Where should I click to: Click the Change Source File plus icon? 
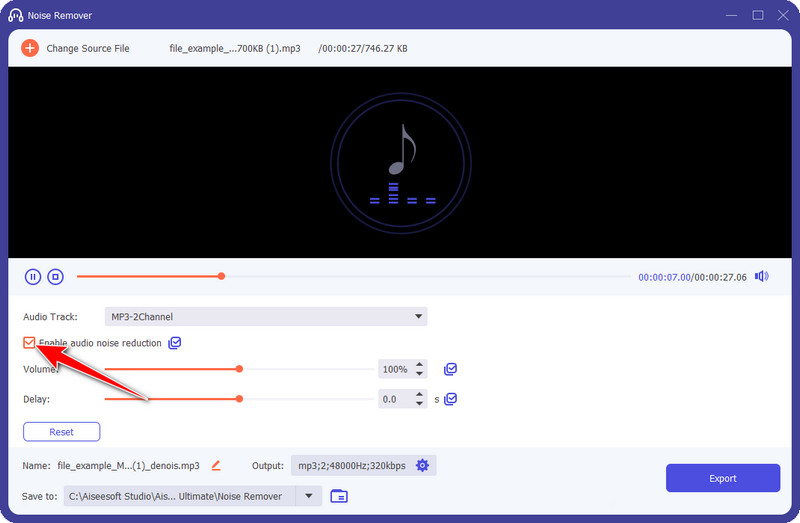pyautogui.click(x=30, y=48)
